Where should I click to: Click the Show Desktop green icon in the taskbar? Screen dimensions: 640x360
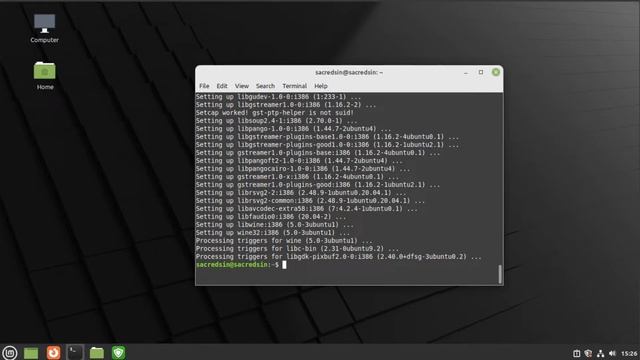(31, 353)
